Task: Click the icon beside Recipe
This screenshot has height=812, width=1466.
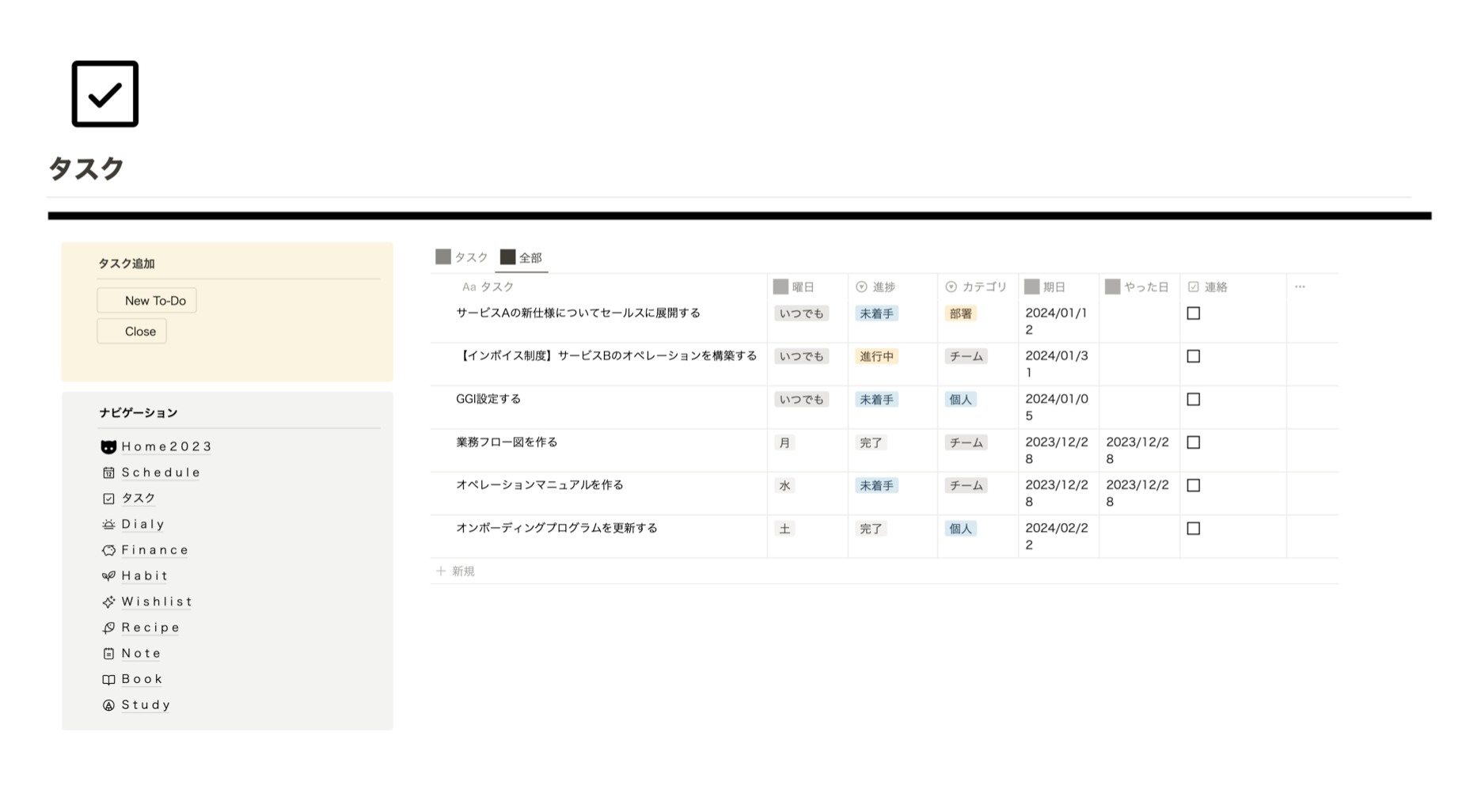Action: point(108,628)
